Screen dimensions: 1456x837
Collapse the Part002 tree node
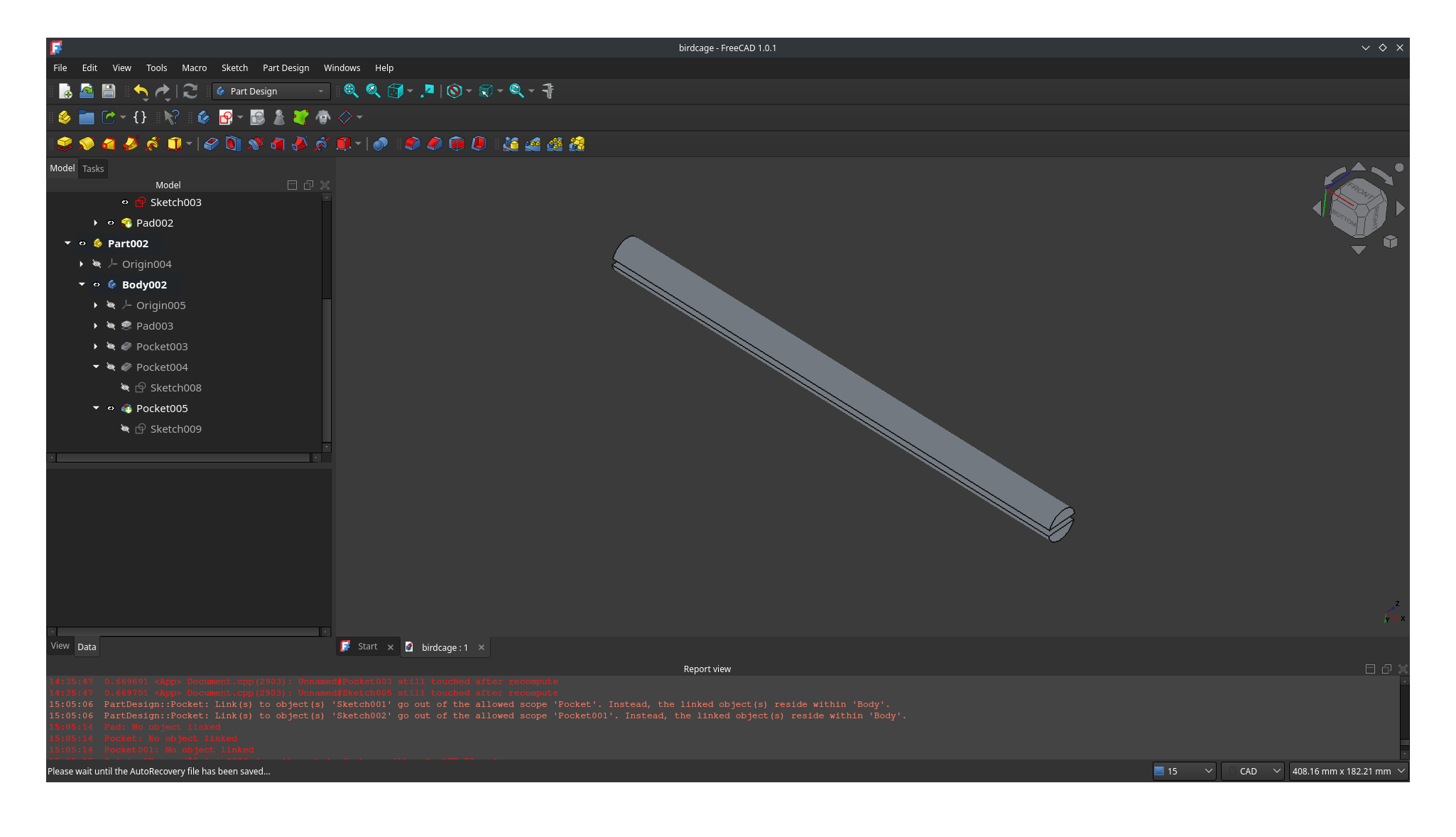pyautogui.click(x=67, y=244)
